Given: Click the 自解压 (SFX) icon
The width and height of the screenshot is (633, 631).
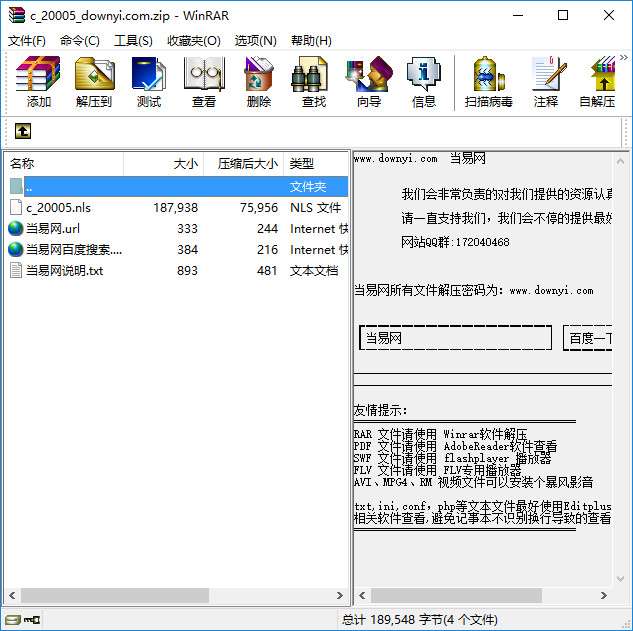Looking at the screenshot, I should point(598,82).
